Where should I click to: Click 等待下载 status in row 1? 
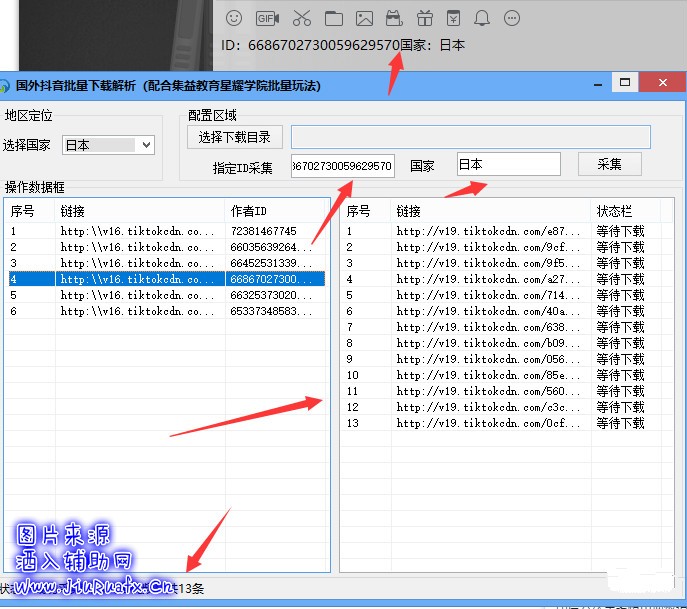pyautogui.click(x=620, y=231)
